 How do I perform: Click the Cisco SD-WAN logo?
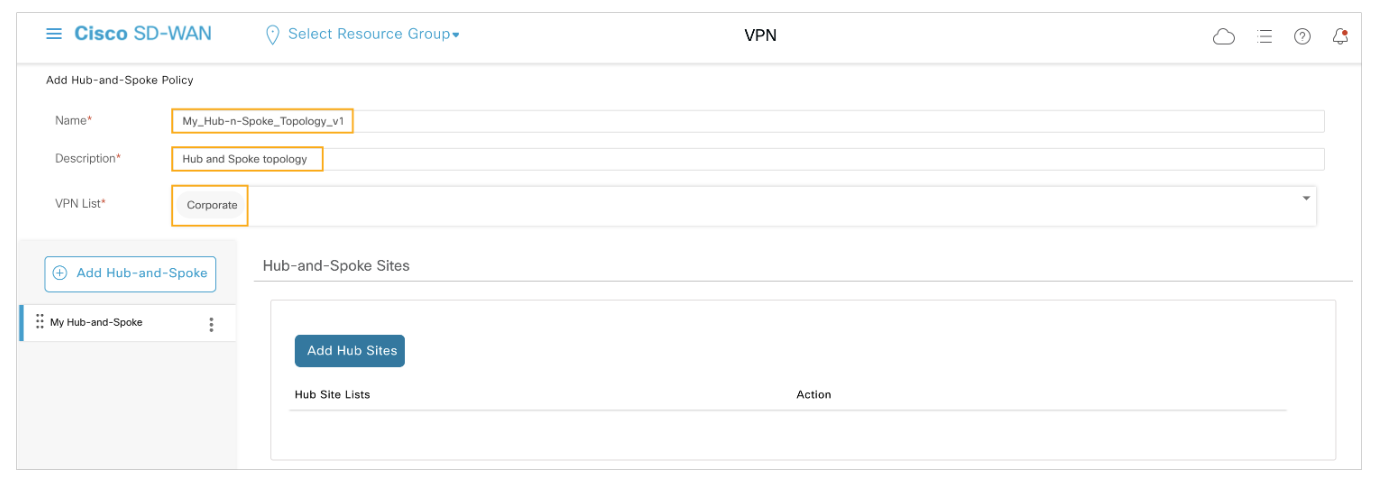143,34
